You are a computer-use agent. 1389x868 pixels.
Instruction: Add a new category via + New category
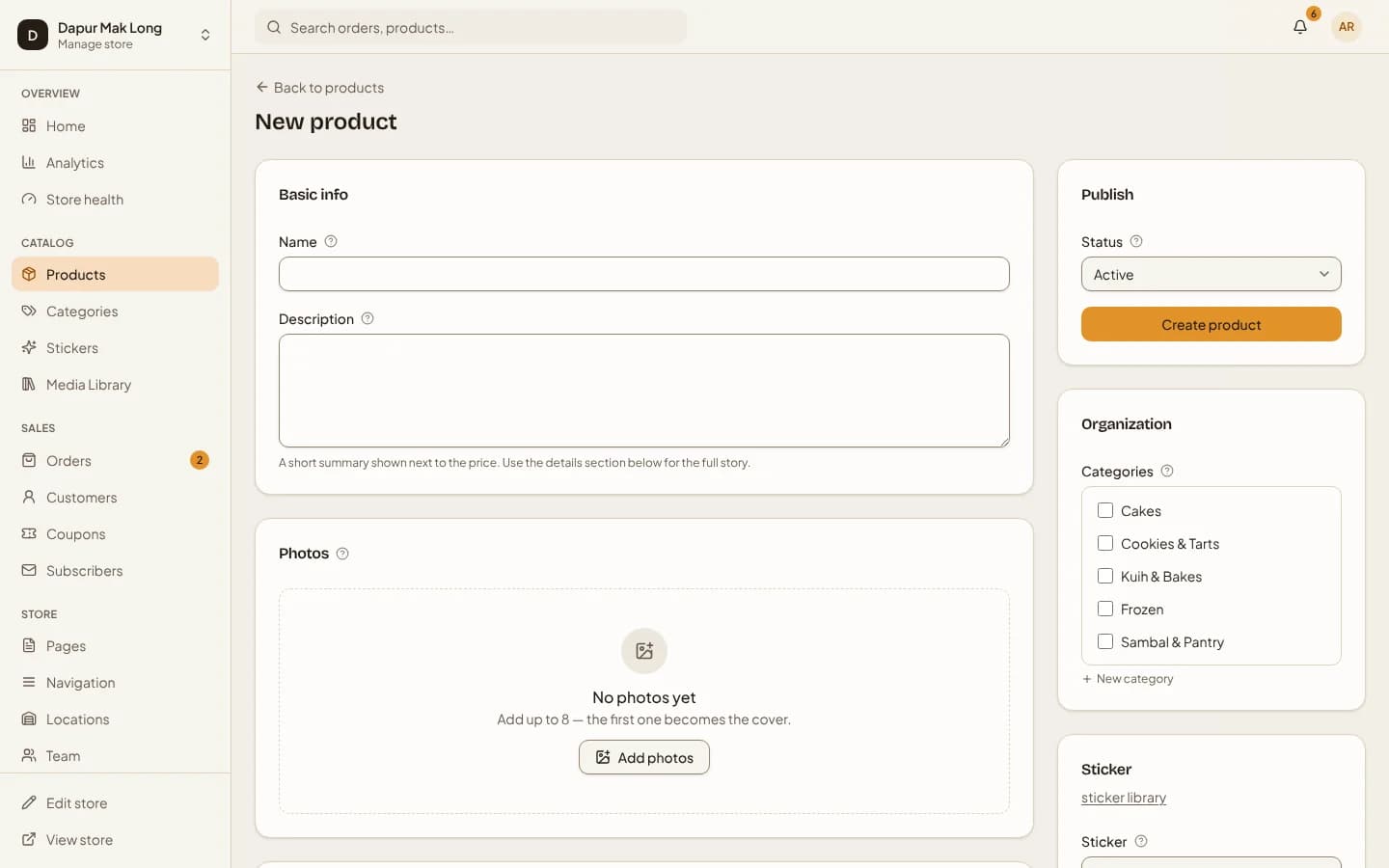1128,679
